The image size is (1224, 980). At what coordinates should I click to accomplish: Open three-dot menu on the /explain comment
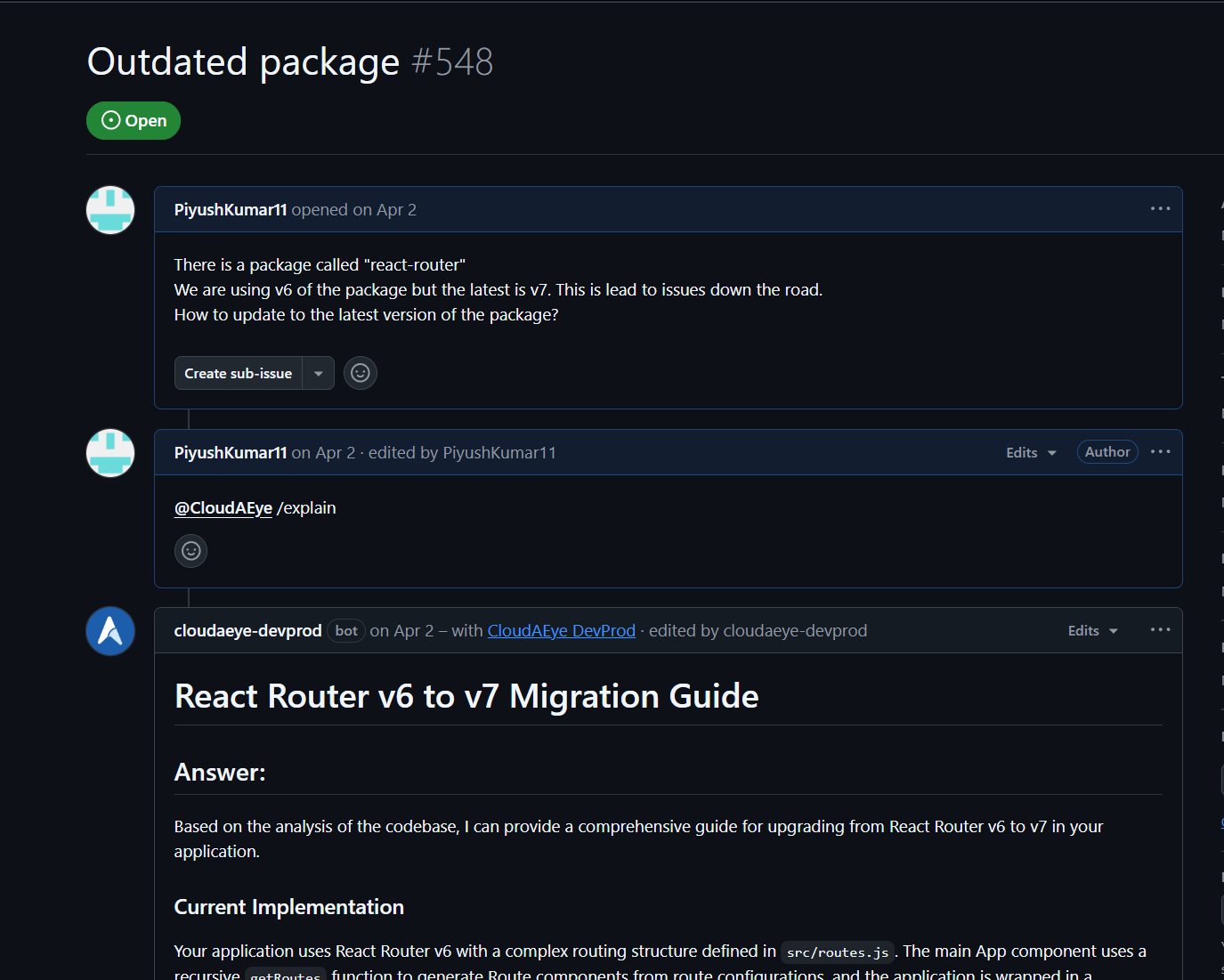[1160, 452]
